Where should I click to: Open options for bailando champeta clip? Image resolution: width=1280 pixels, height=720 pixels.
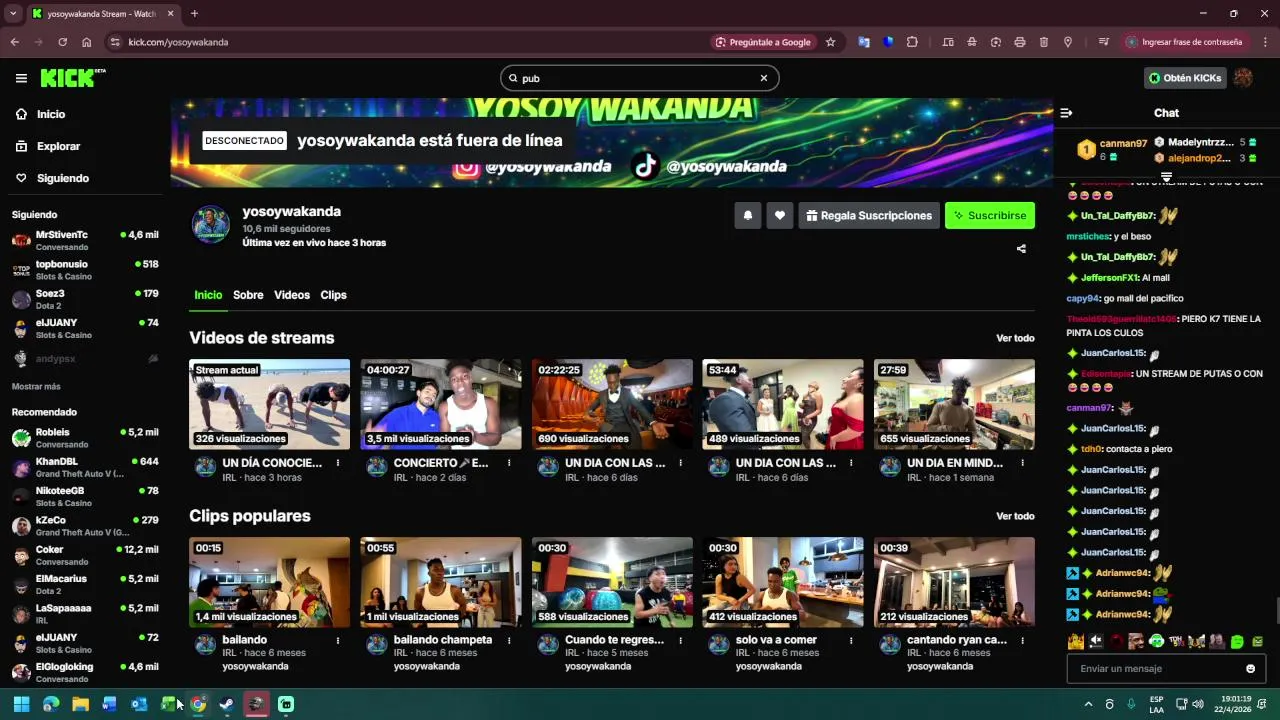click(509, 640)
